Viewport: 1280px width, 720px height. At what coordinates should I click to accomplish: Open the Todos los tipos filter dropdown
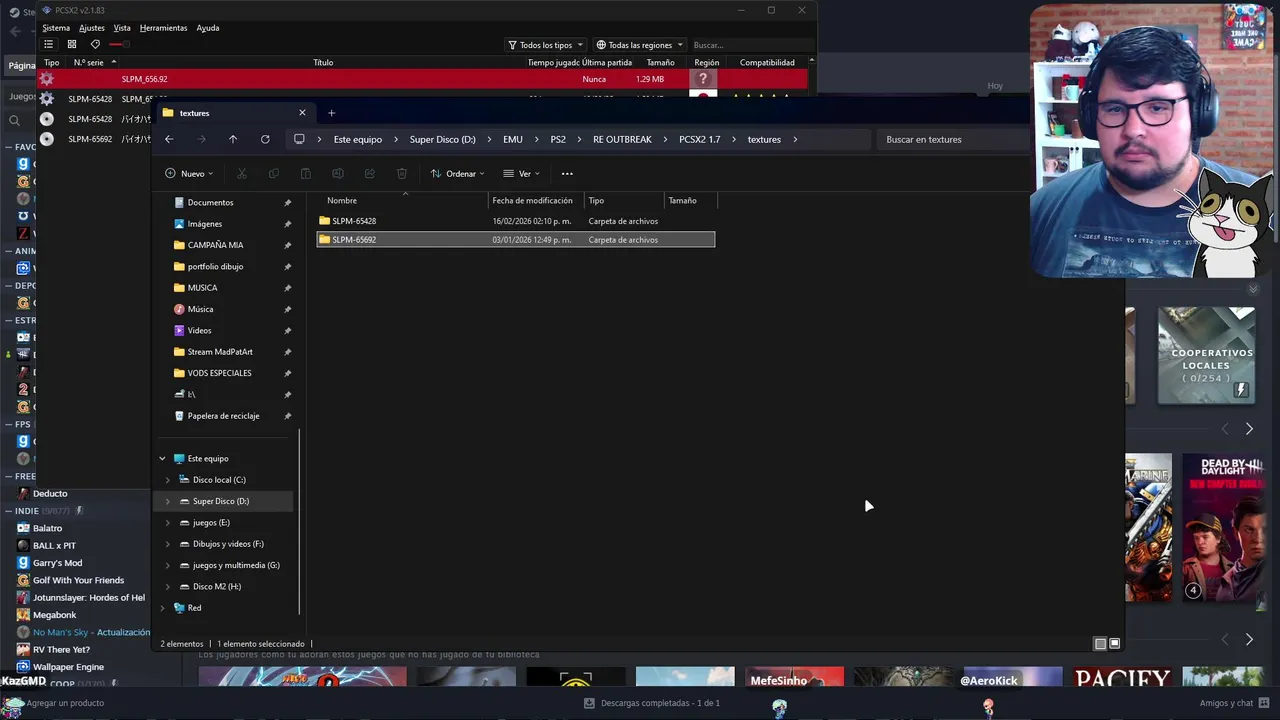[x=545, y=45]
